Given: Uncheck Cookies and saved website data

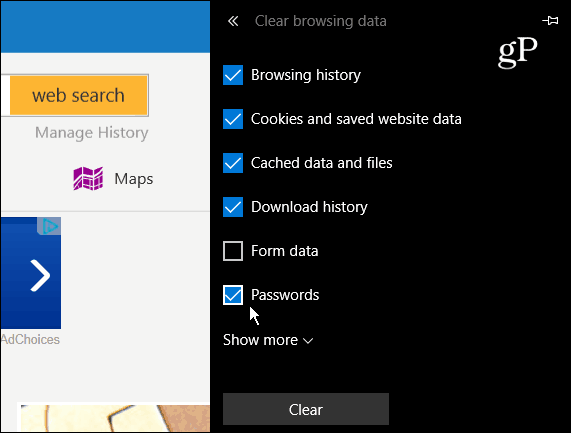Looking at the screenshot, I should (x=233, y=119).
